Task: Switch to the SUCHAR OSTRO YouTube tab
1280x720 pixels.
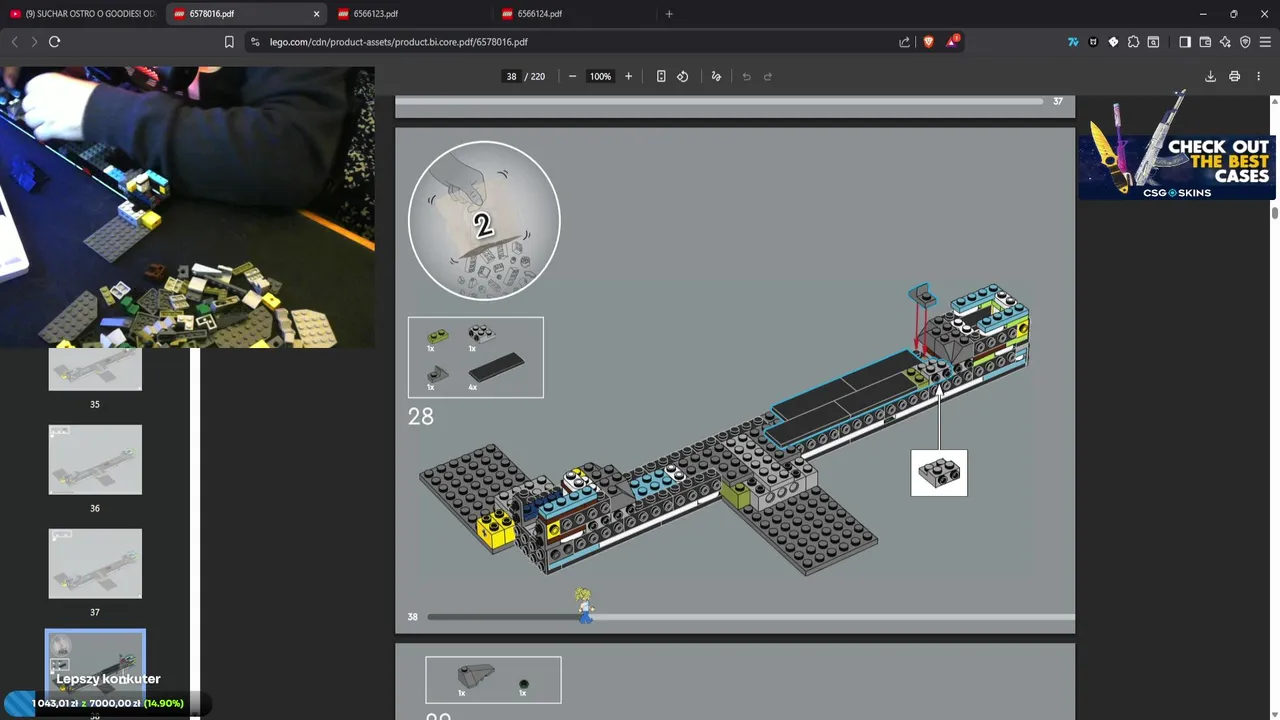Action: pyautogui.click(x=82, y=14)
